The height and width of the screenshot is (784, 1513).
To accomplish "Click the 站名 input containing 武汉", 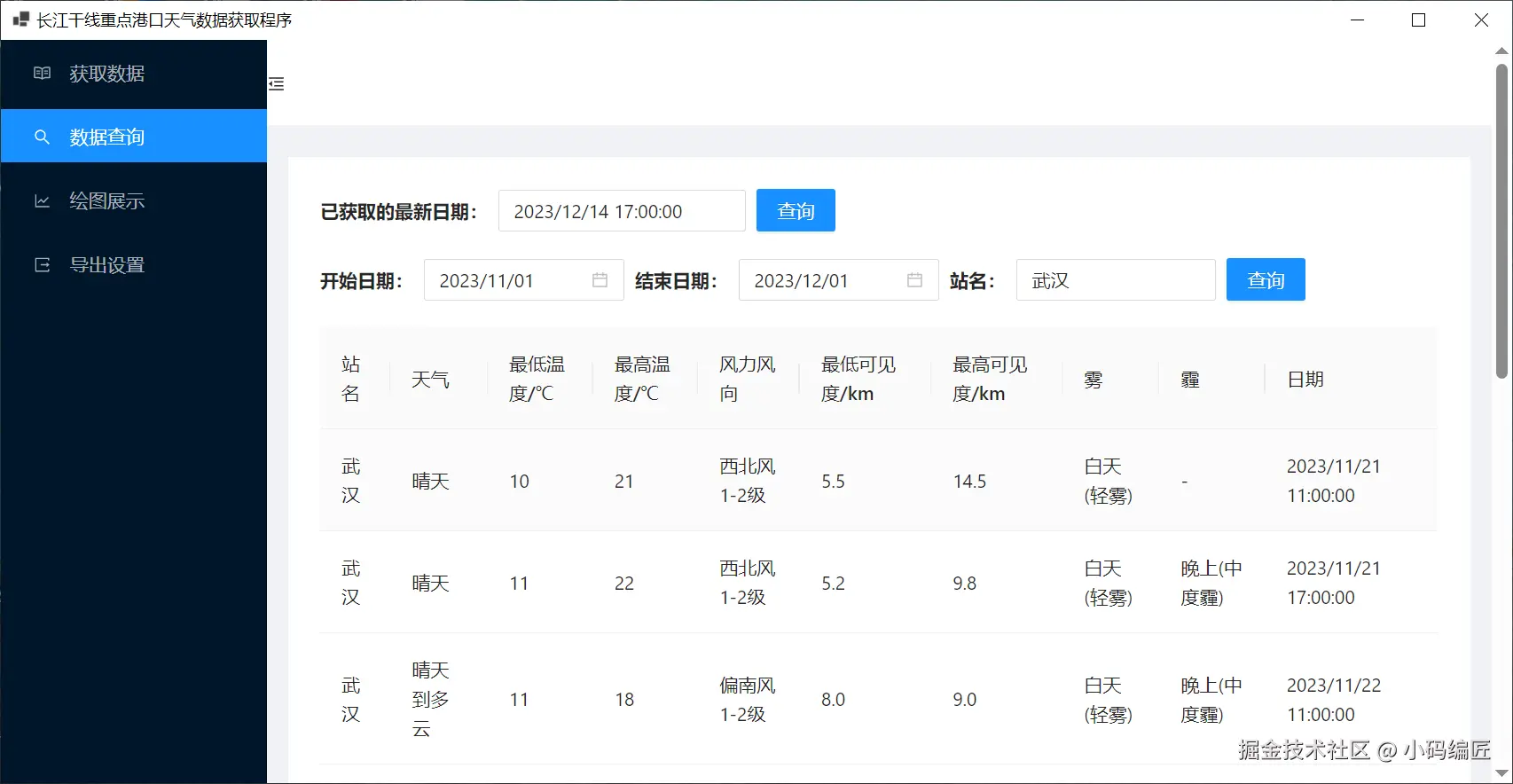I will 1116,280.
